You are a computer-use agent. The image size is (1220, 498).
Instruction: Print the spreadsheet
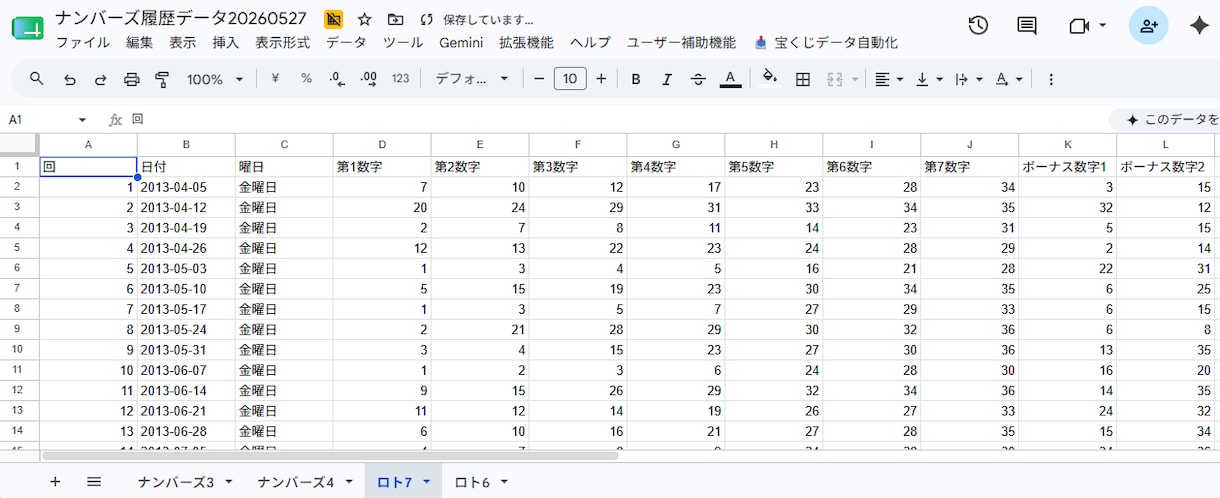coord(131,79)
